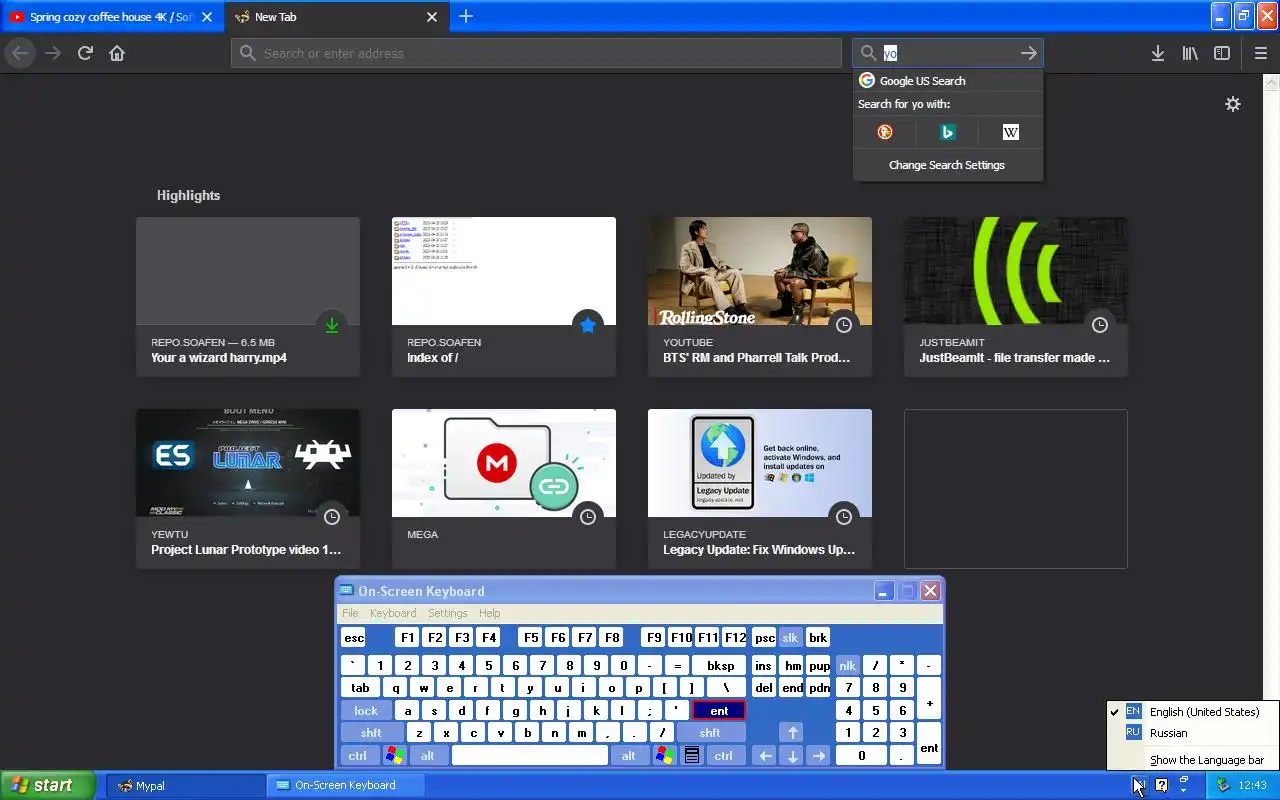Screen dimensions: 1280x800
Task: Open JustBeamIt file transfer highlight
Action: [x=1016, y=297]
